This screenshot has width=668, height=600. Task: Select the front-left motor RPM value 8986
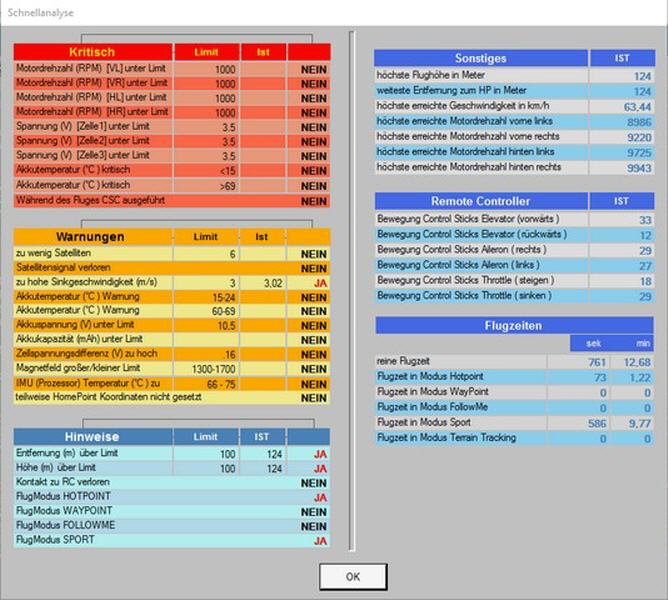coord(639,122)
